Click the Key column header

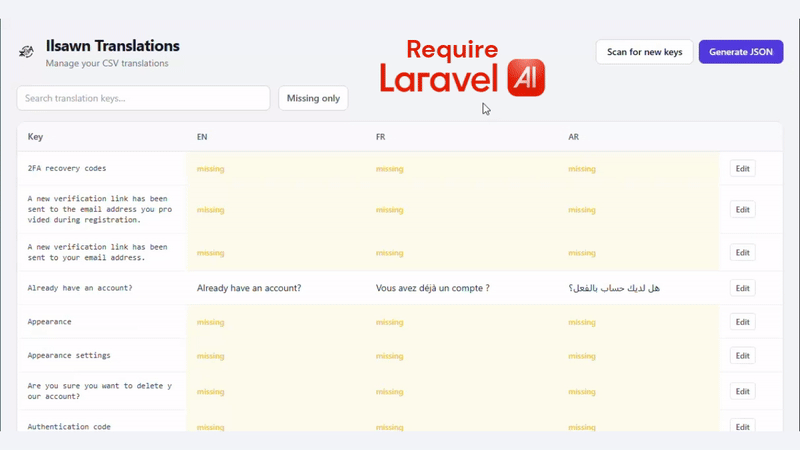[35, 137]
